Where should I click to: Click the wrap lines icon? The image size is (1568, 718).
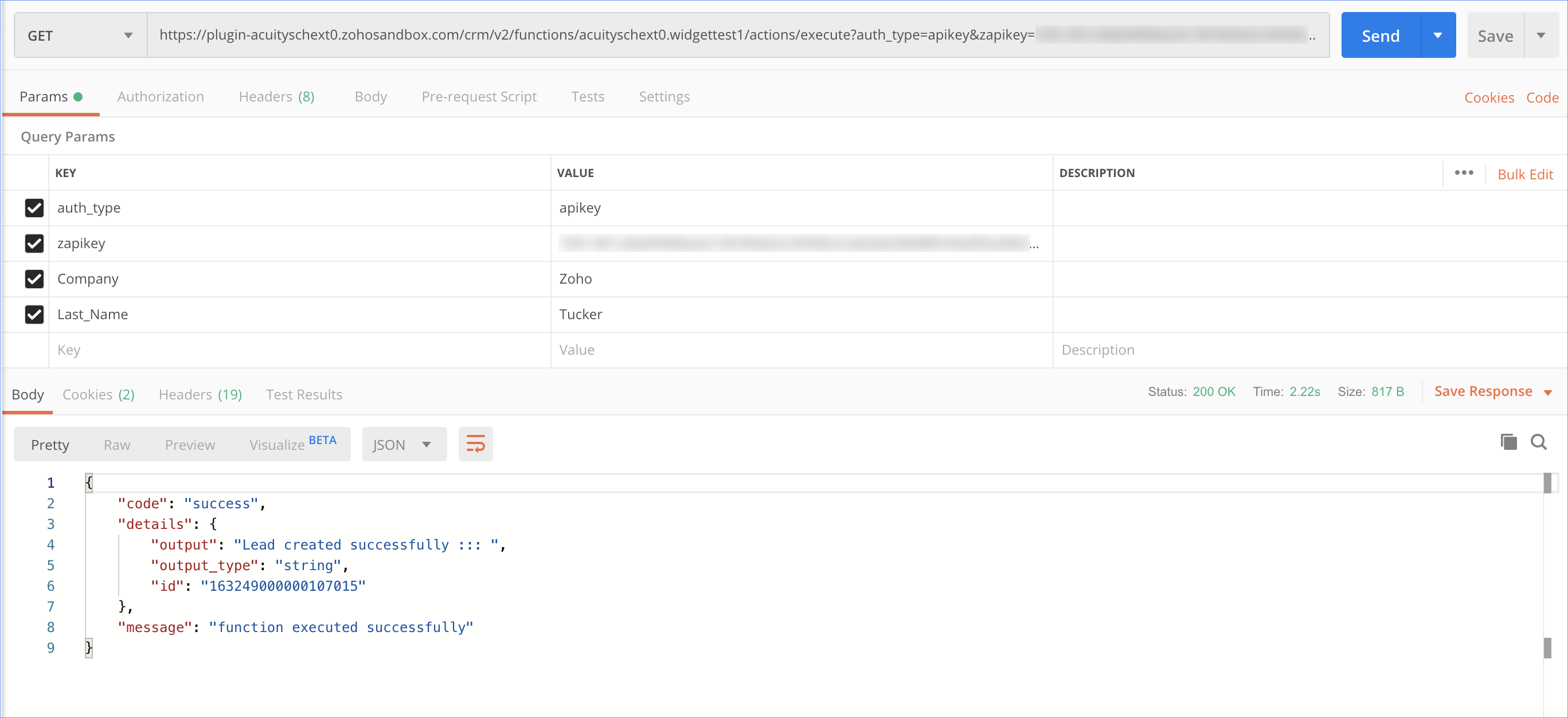click(x=475, y=444)
